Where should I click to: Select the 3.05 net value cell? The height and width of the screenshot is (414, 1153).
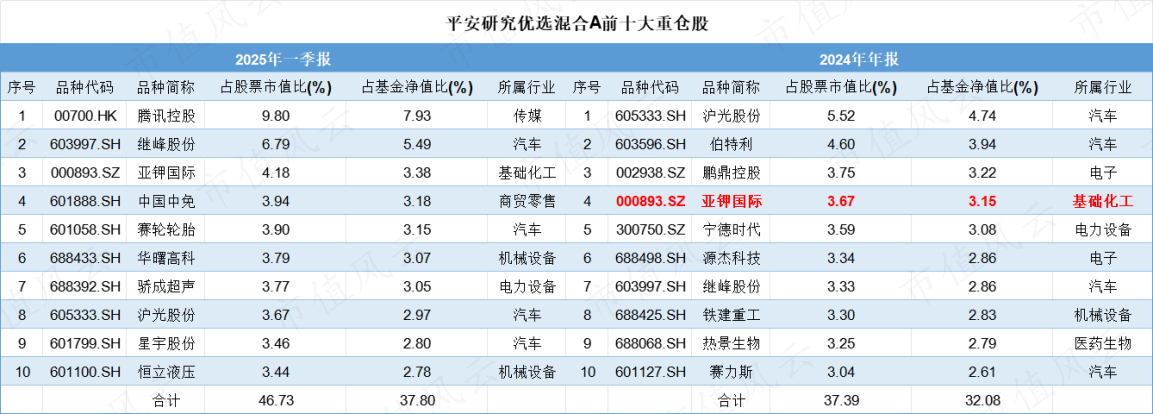click(418, 287)
